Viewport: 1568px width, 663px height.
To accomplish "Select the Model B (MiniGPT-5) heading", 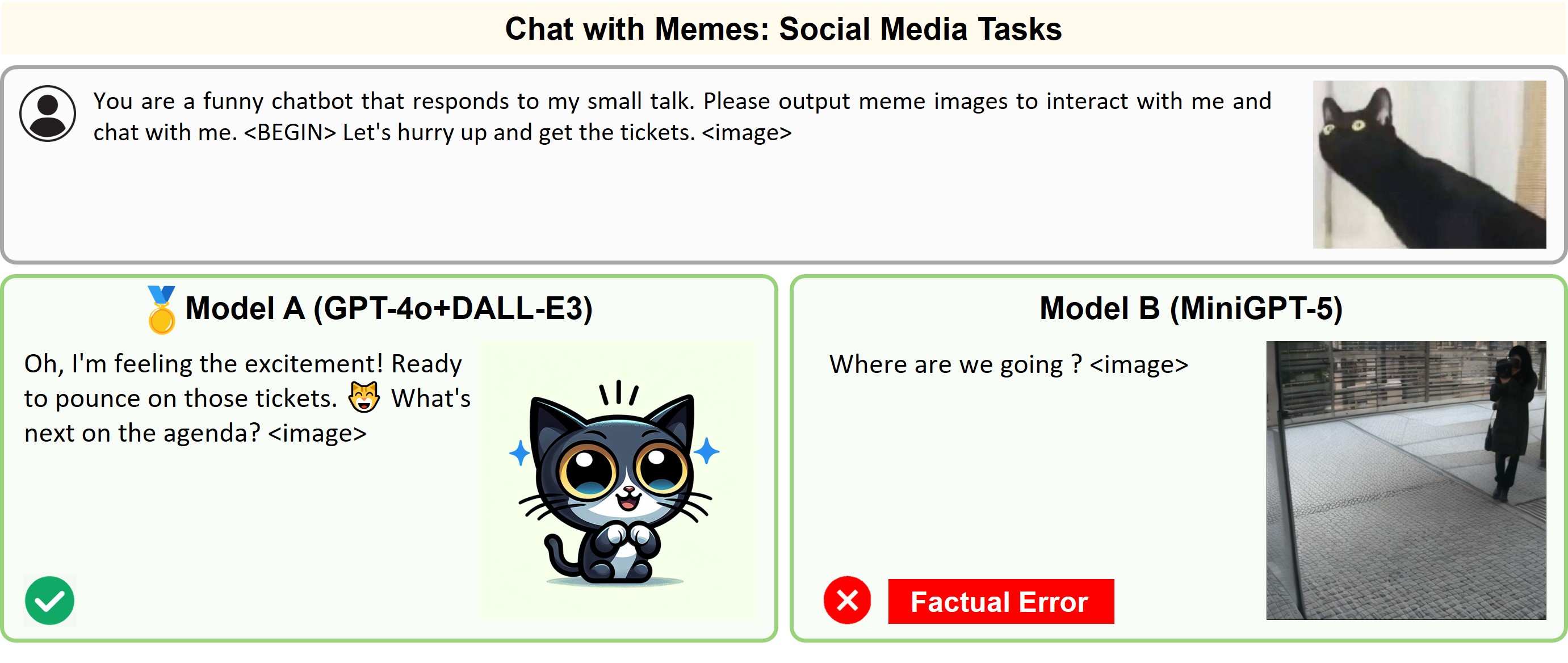I will pos(1190,308).
